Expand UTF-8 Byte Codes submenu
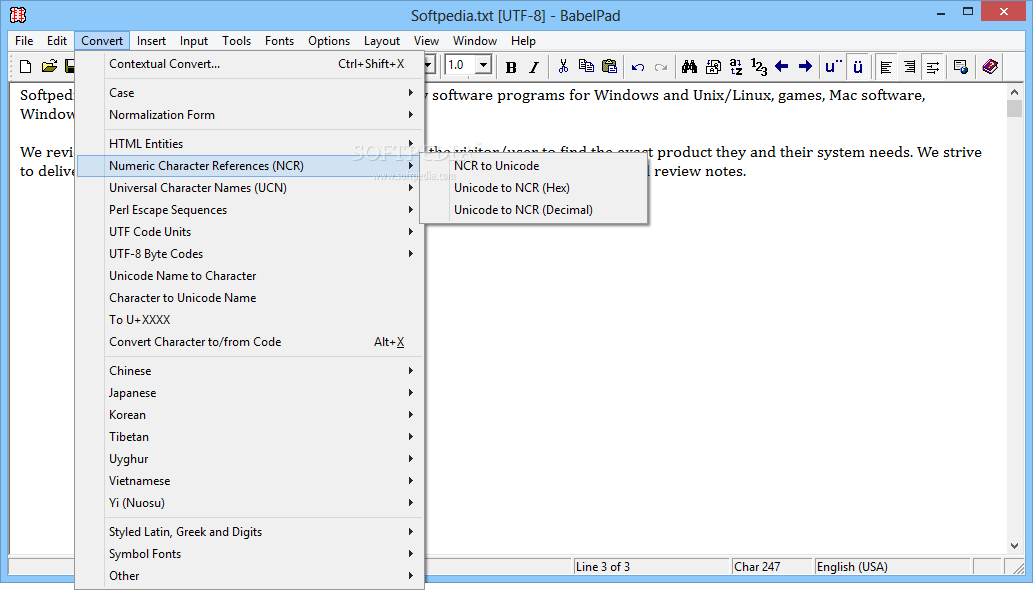This screenshot has height=590, width=1033. (x=250, y=254)
